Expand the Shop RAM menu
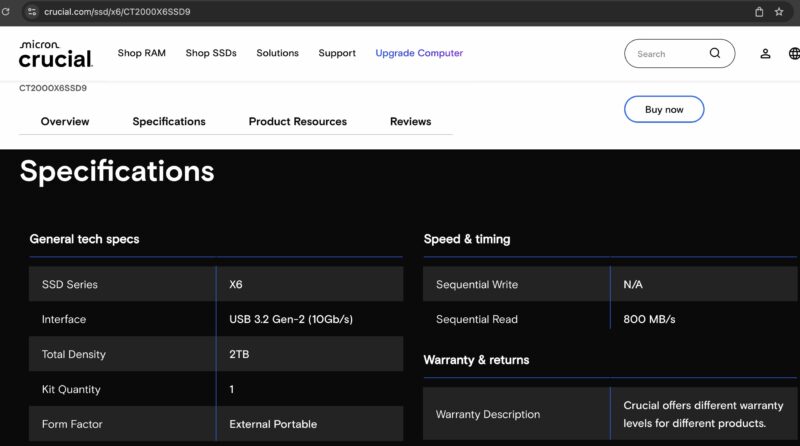800x446 pixels. point(141,53)
